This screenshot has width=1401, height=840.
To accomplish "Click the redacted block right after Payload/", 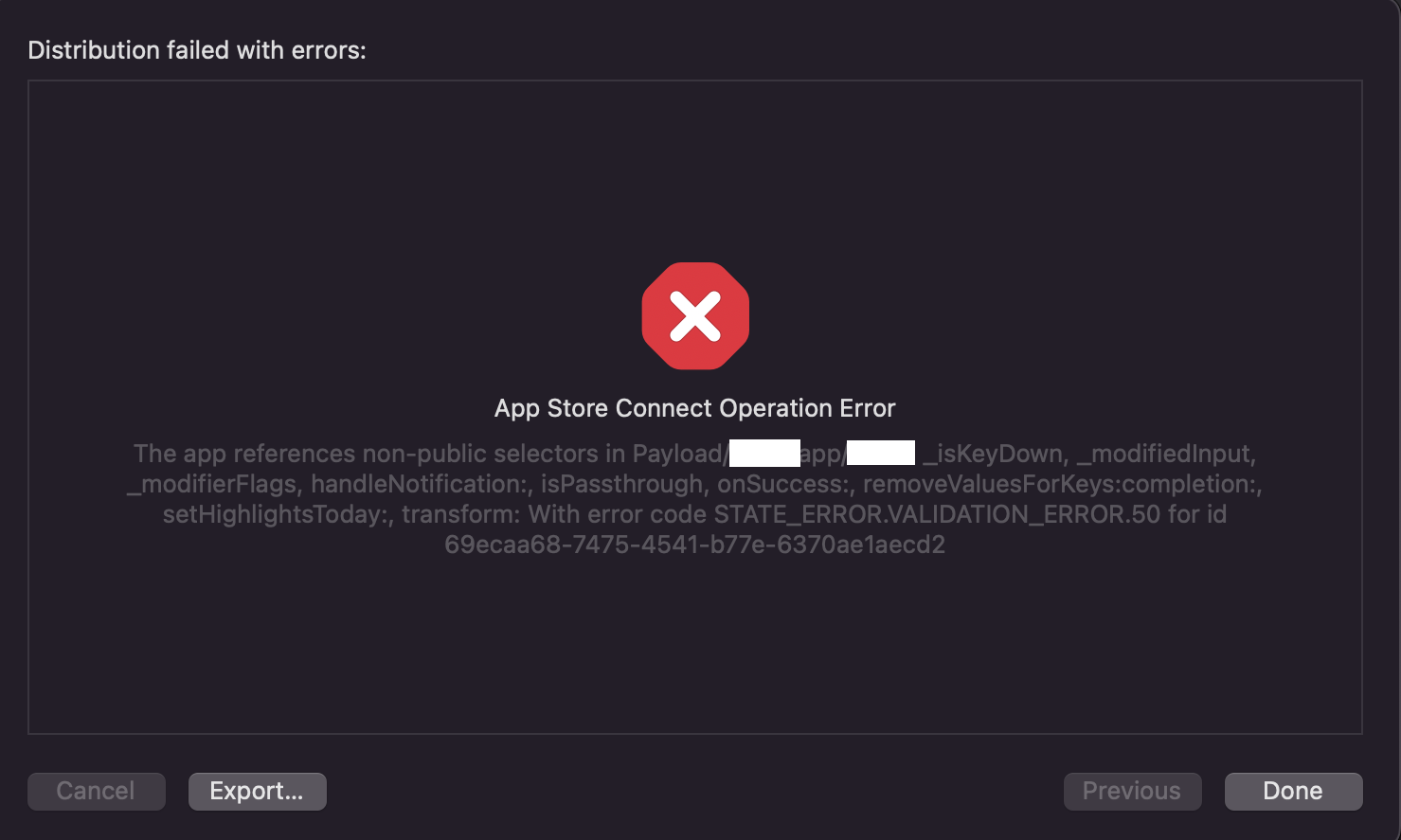I will tap(764, 453).
